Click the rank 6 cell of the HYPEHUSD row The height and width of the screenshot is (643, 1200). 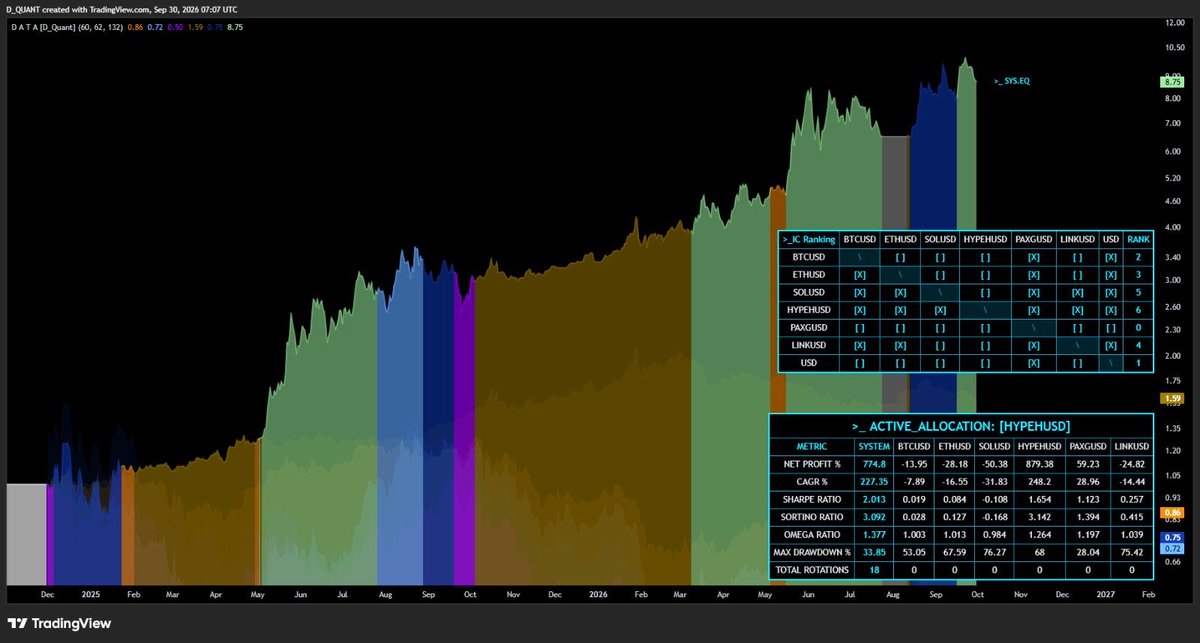pos(1138,310)
